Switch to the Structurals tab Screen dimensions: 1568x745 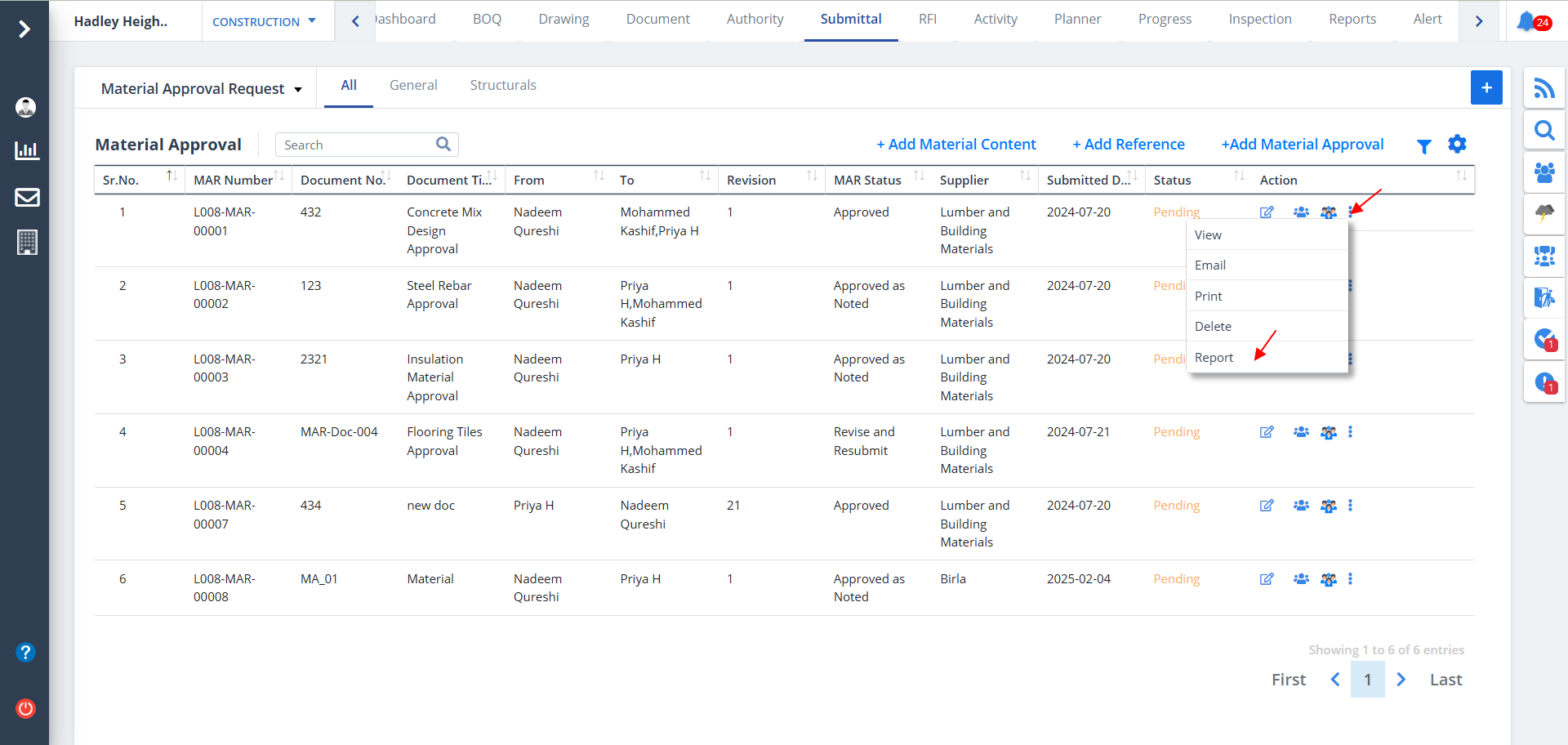click(x=503, y=86)
